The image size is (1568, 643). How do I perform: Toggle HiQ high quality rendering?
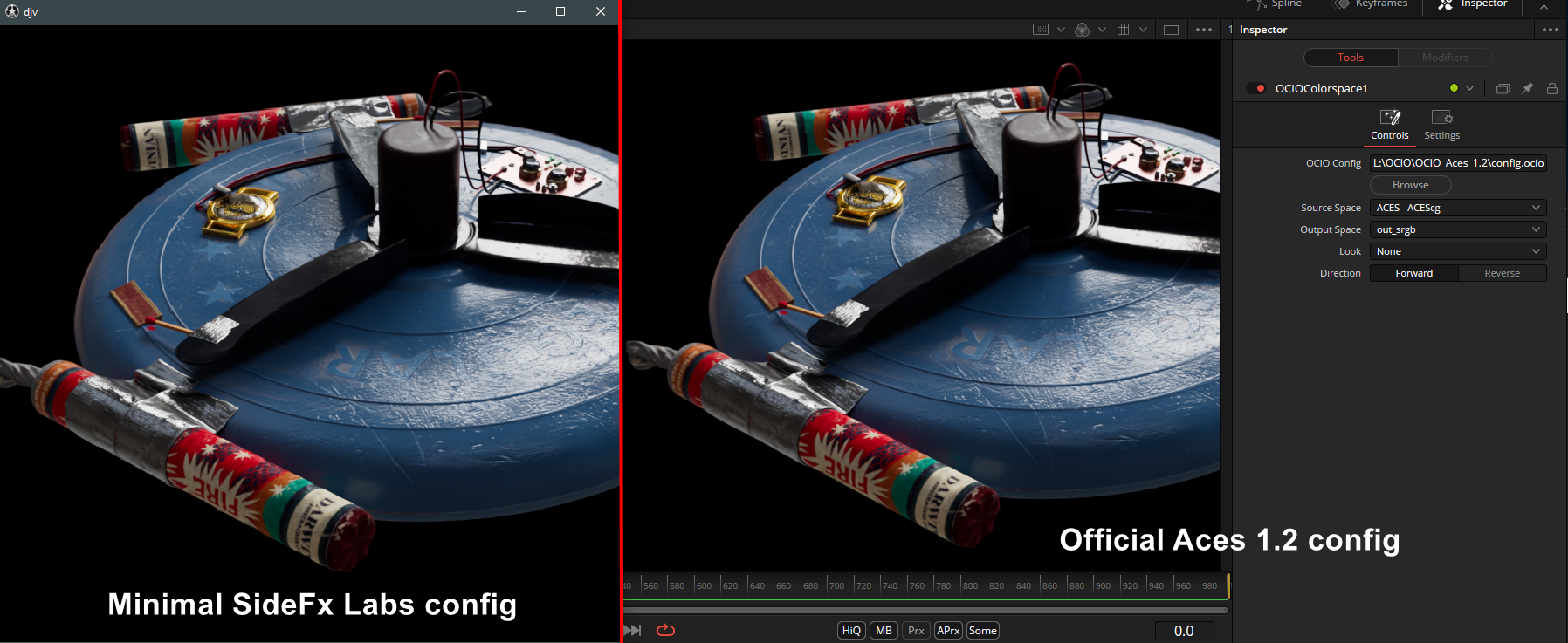[x=852, y=631]
